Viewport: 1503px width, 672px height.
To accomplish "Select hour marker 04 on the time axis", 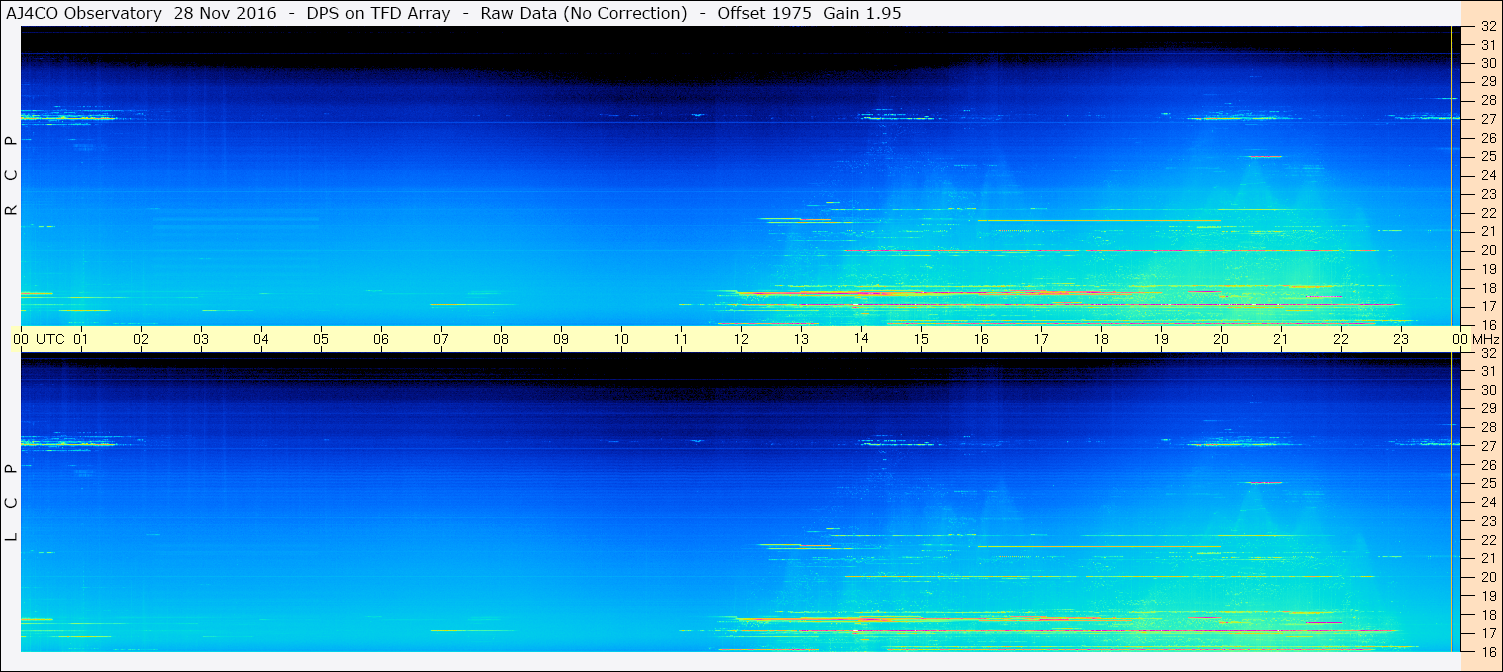I will (261, 339).
